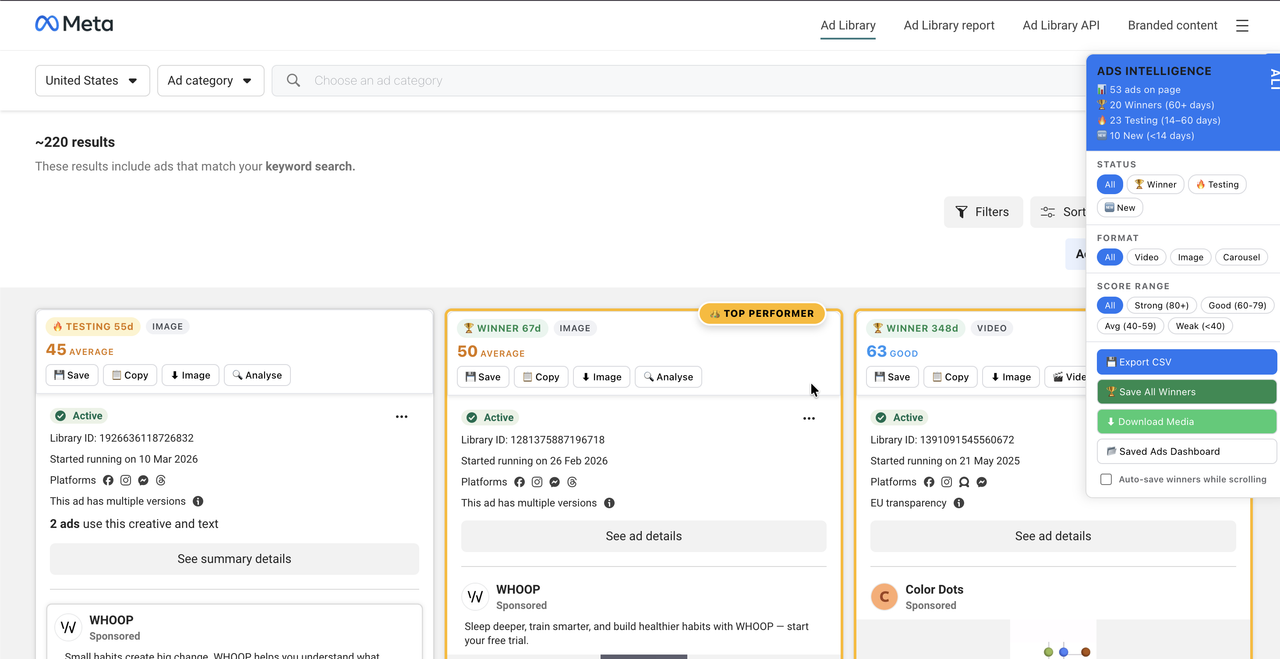Click the Messenger platform icon on the TESTING 55d card

[143, 480]
